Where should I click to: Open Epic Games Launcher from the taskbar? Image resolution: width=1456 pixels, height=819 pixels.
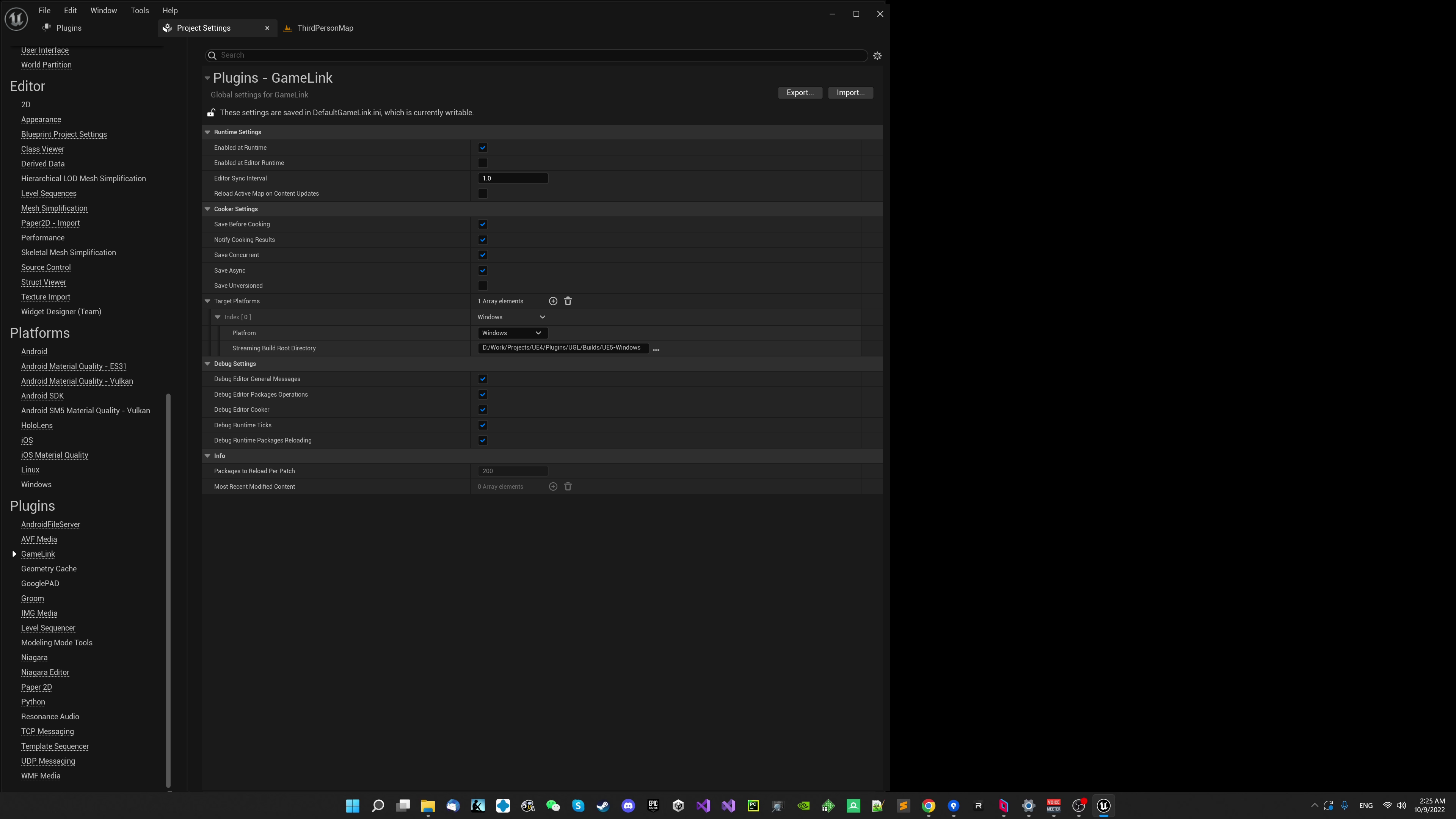653,805
